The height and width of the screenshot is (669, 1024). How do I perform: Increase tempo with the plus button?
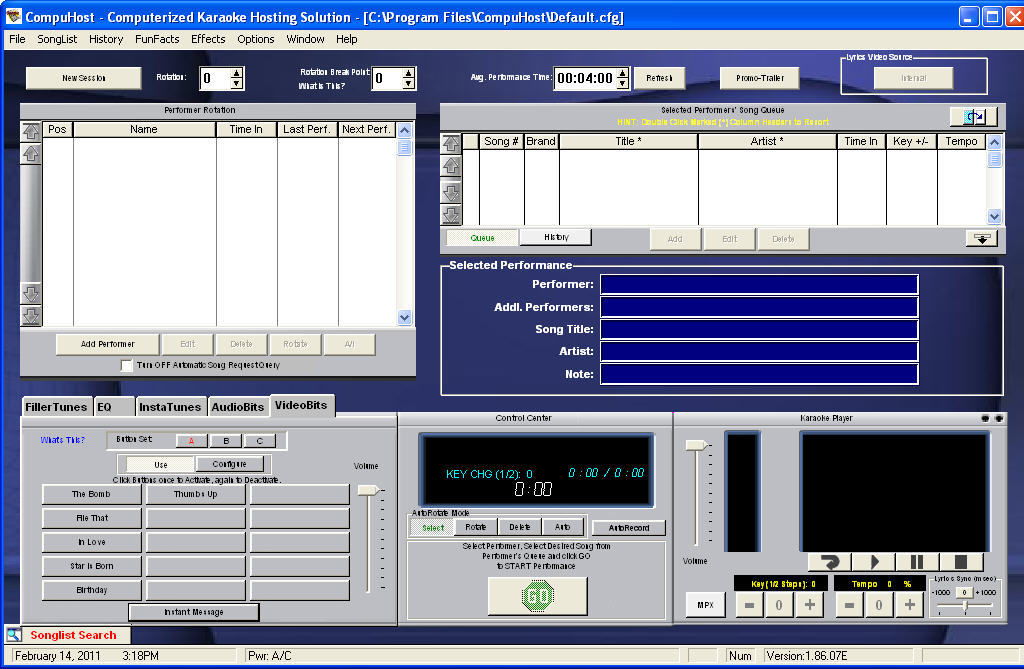(x=909, y=604)
